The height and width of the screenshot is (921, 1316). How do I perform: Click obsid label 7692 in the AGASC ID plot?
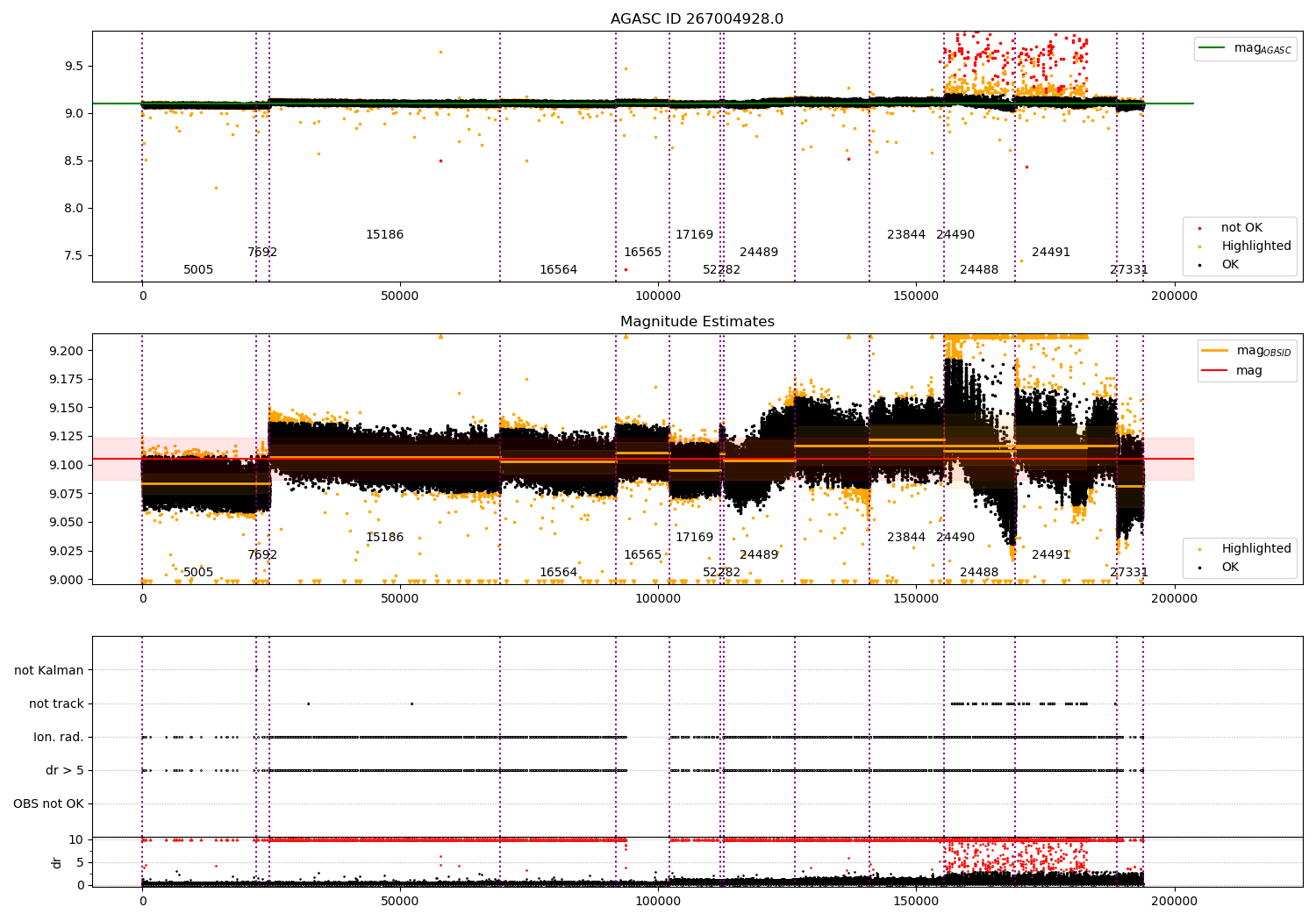262,253
